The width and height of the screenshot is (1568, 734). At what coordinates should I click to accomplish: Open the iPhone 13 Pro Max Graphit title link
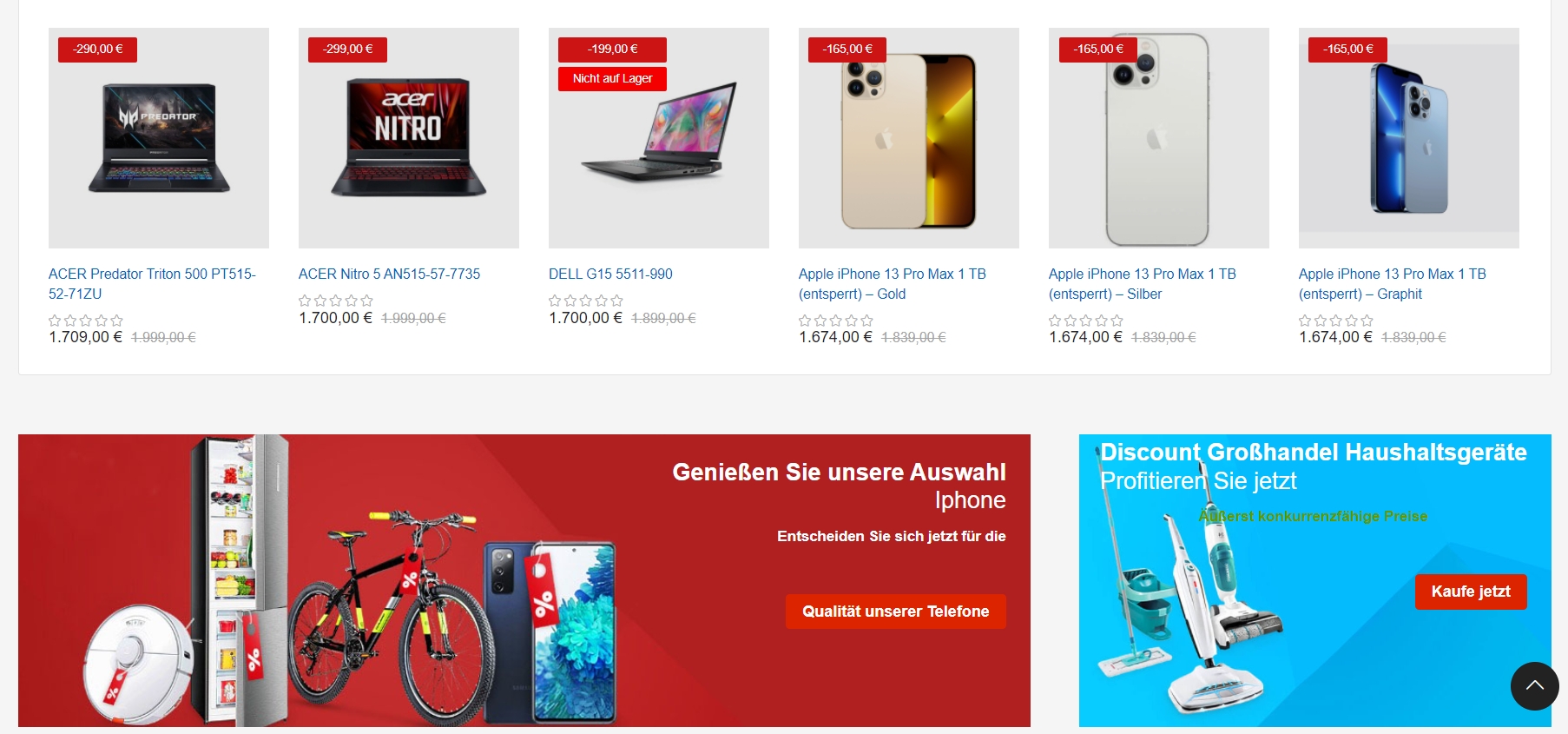click(x=1393, y=284)
